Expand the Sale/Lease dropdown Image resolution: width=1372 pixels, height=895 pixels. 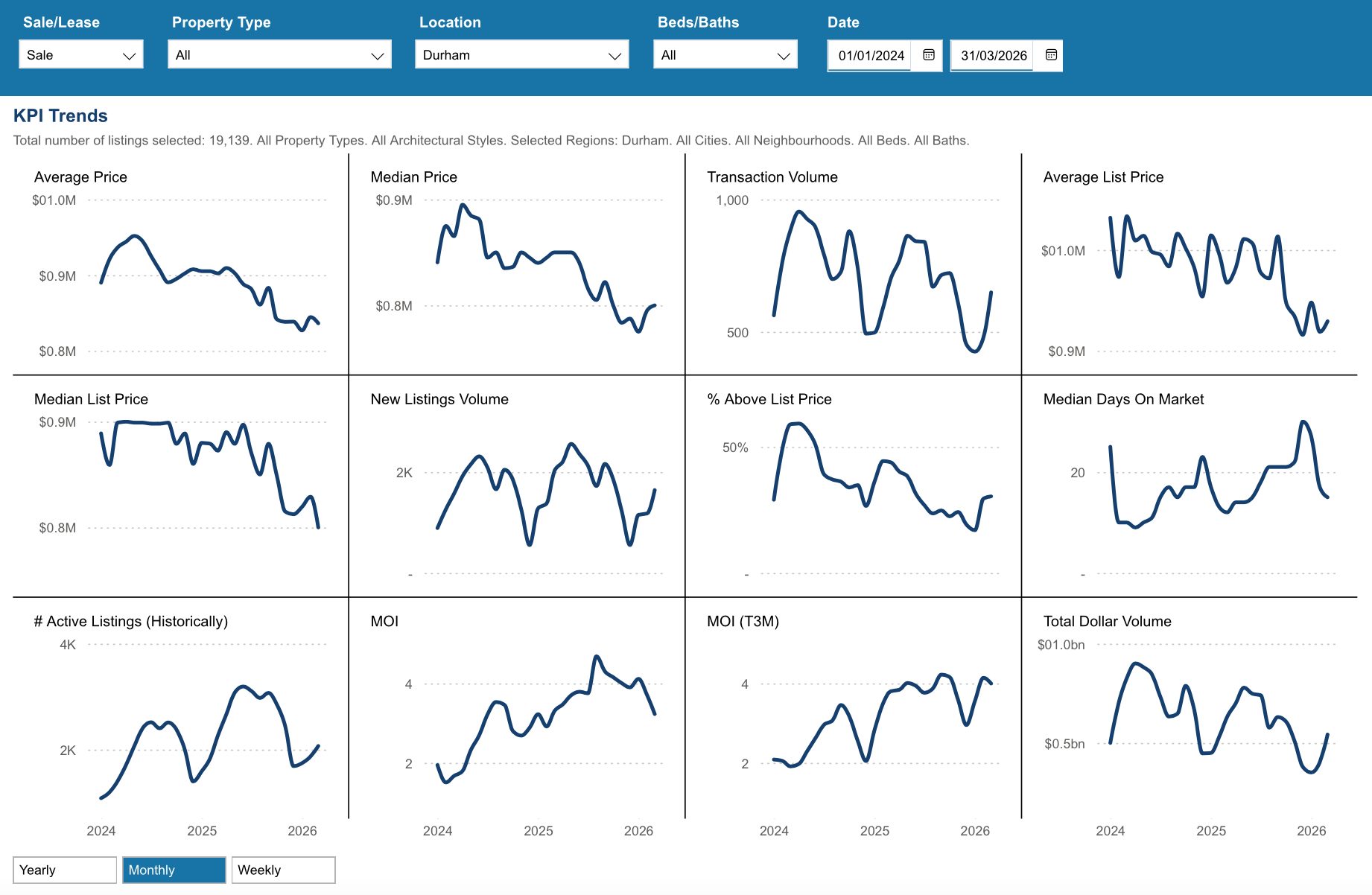81,55
